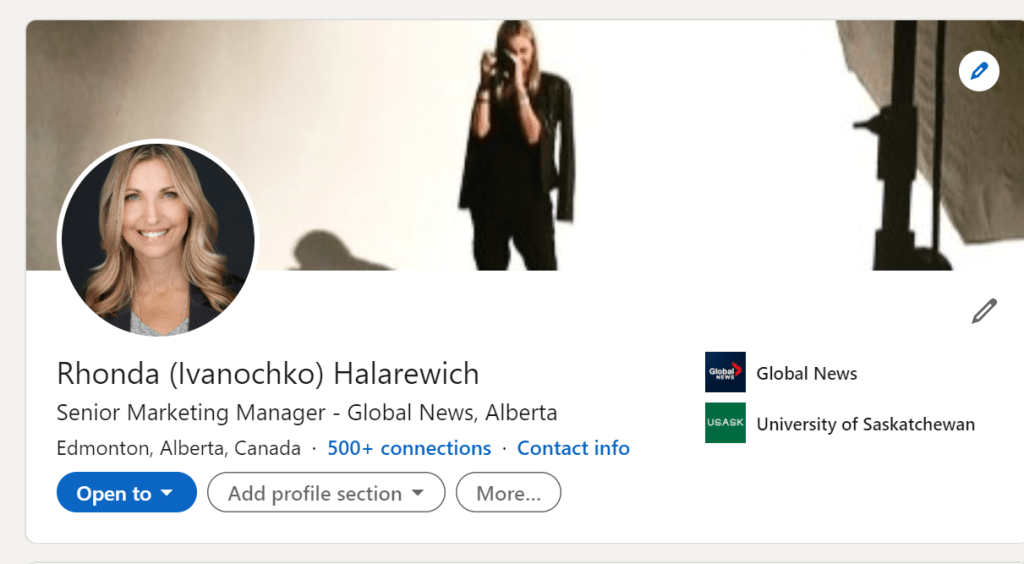
Task: Click the blue pencil icon on cover photo
Action: click(x=978, y=71)
